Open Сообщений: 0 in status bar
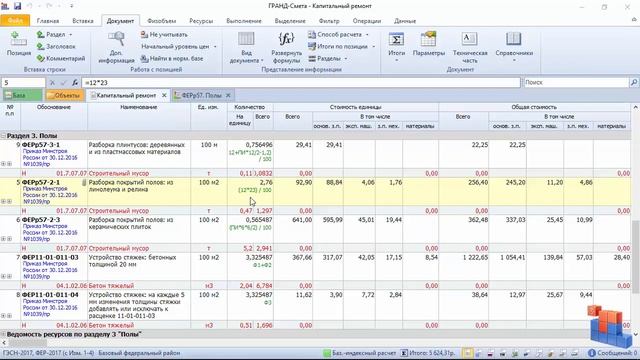Screen dimensions: 640x360 click(x=612, y=353)
